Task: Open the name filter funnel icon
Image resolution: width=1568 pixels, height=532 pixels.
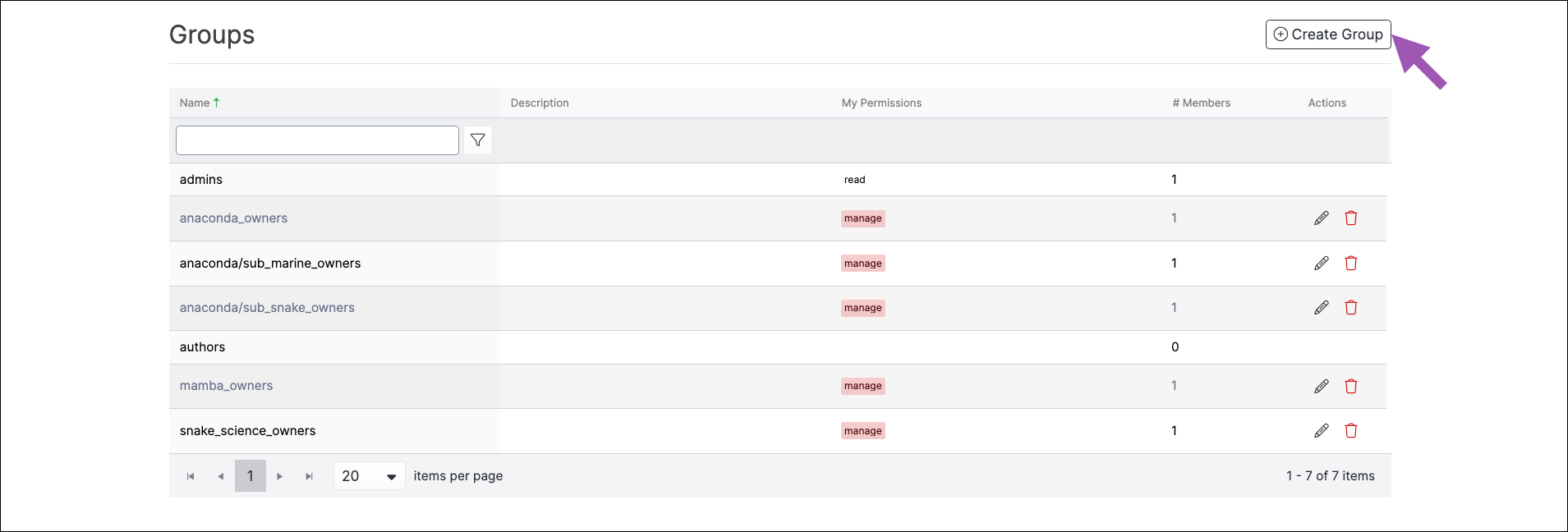Action: [x=478, y=140]
